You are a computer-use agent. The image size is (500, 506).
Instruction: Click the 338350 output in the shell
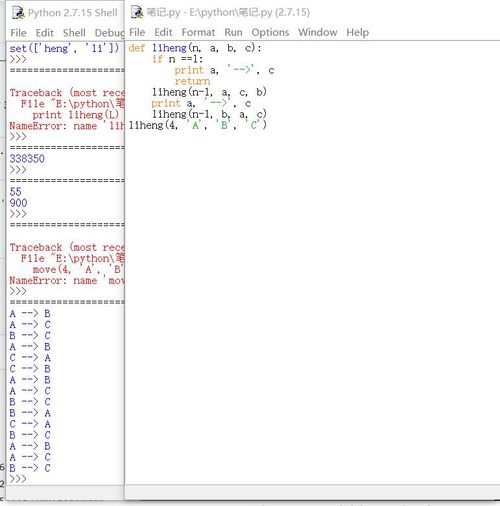click(x=27, y=159)
